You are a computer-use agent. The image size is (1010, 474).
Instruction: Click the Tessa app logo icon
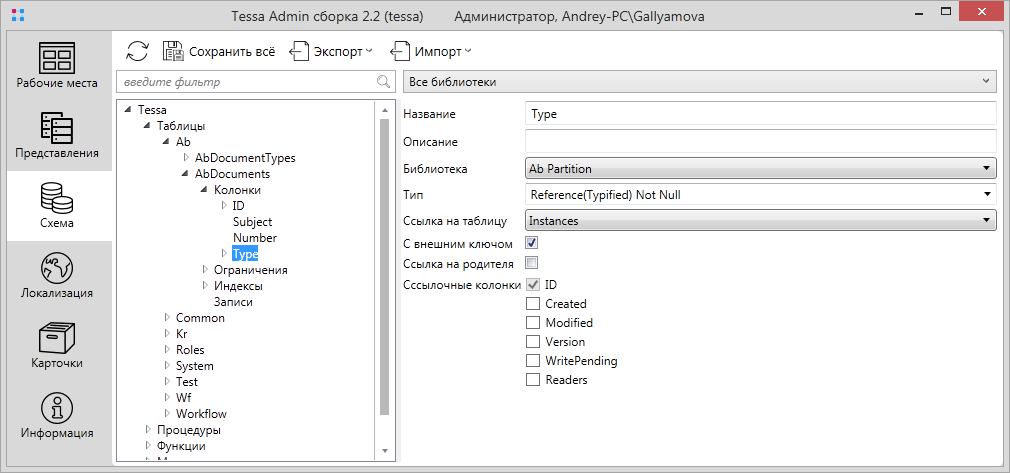coord(19,17)
